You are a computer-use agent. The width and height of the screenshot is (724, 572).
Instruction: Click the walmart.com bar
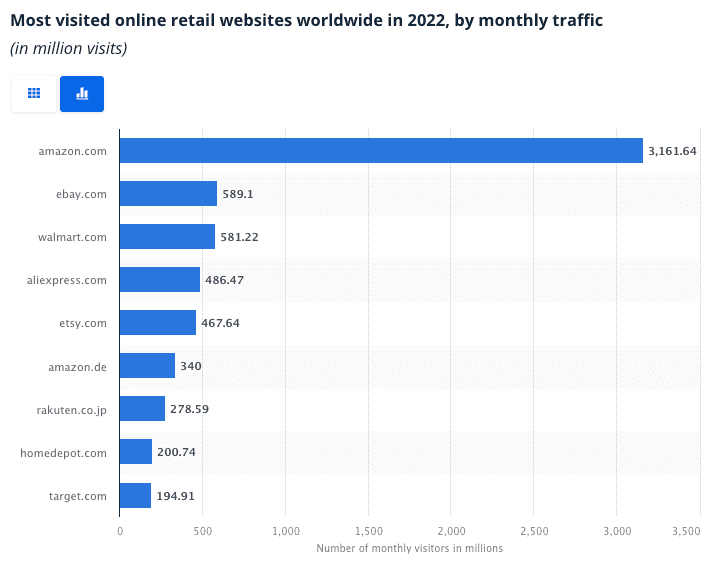(x=167, y=236)
